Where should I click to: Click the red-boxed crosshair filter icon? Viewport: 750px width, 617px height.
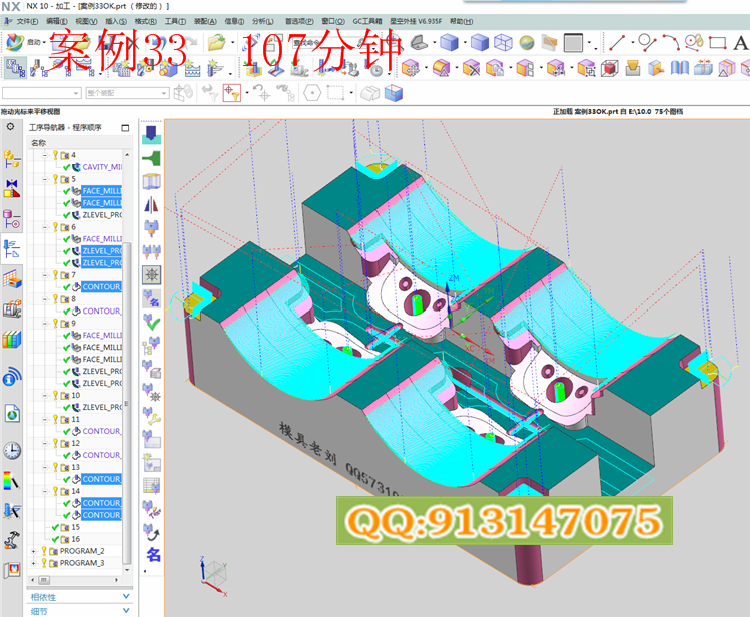click(x=232, y=93)
